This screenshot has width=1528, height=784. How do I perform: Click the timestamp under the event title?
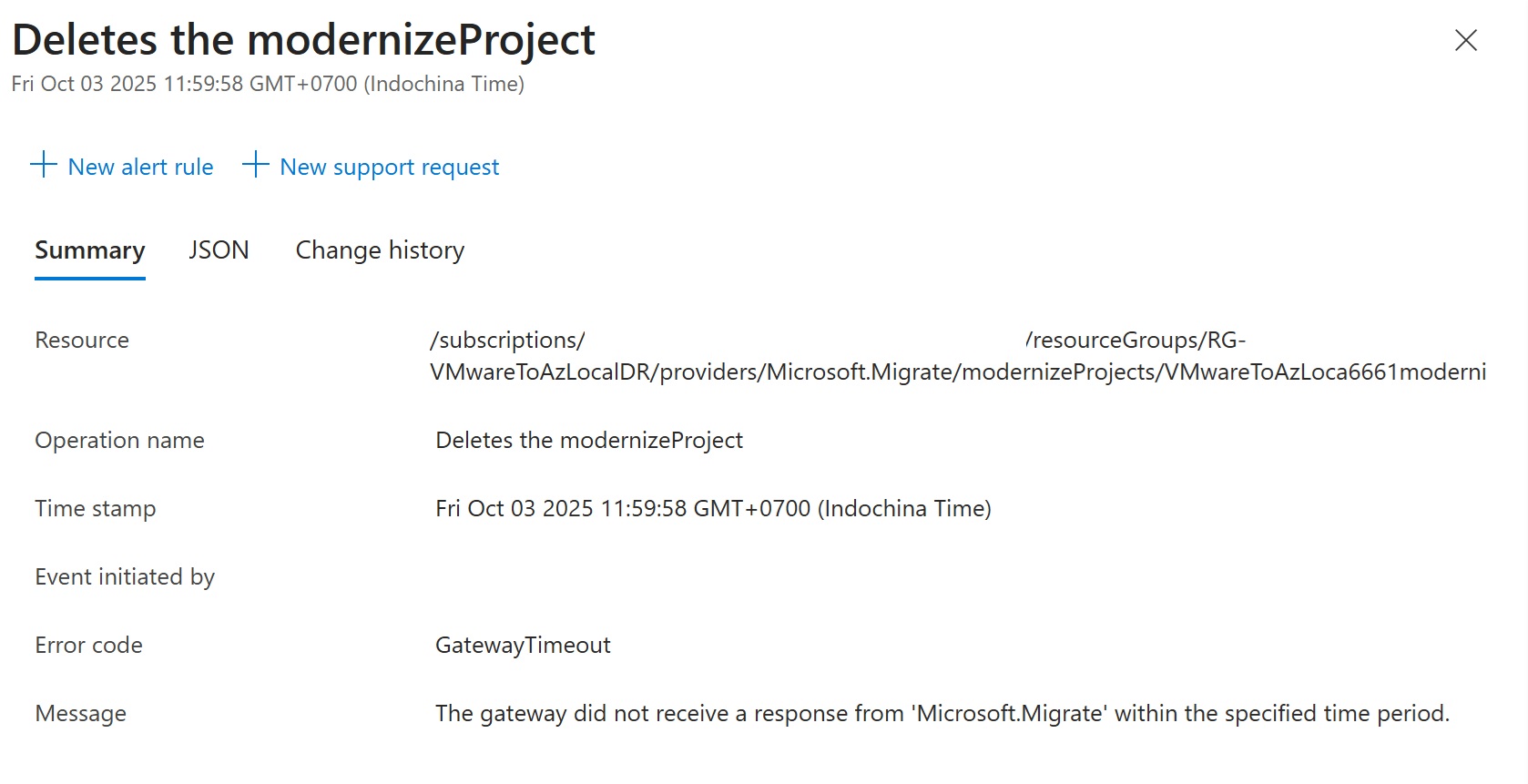[268, 83]
